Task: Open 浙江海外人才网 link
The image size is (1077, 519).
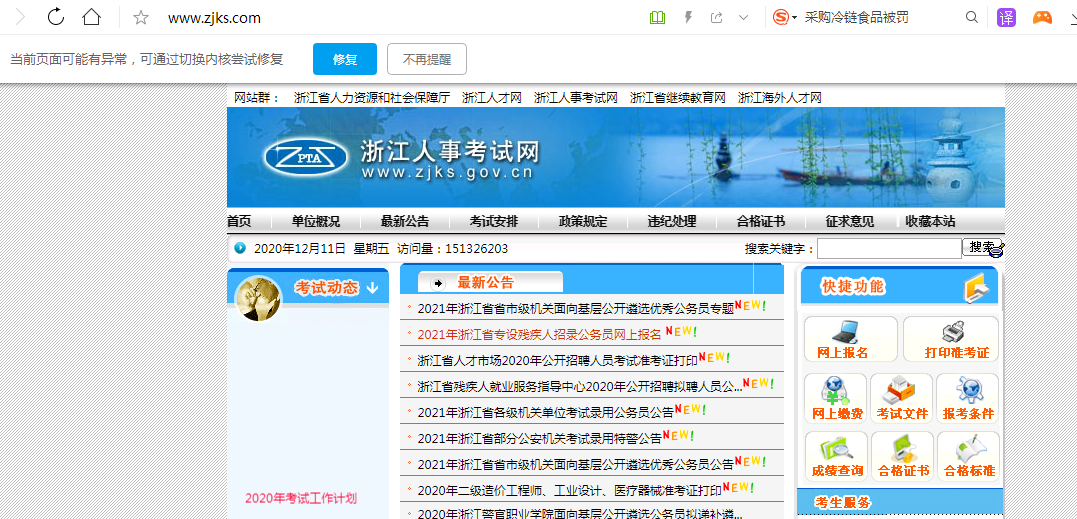Action: (x=780, y=97)
